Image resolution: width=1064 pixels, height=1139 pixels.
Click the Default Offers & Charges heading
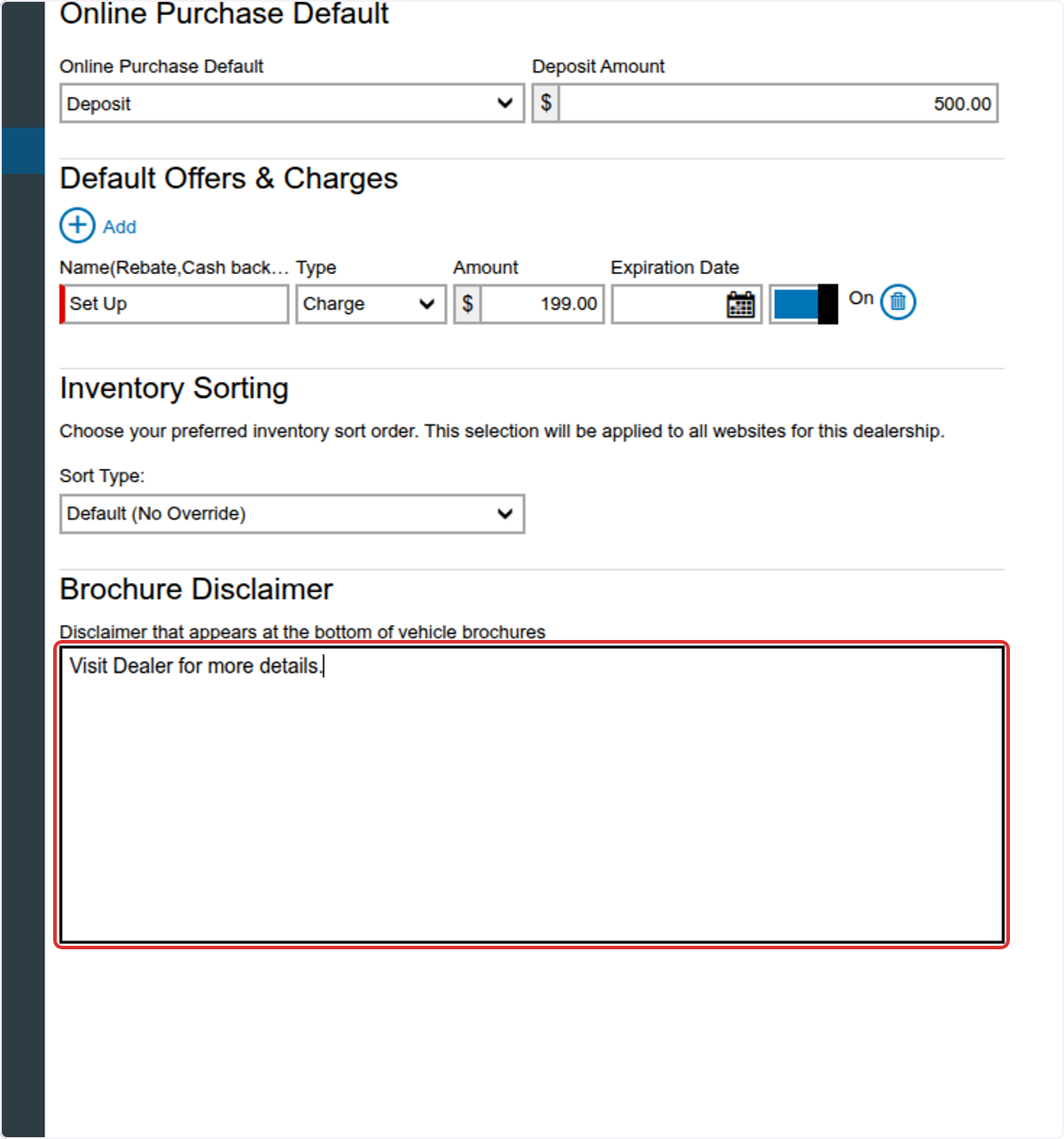click(x=229, y=178)
